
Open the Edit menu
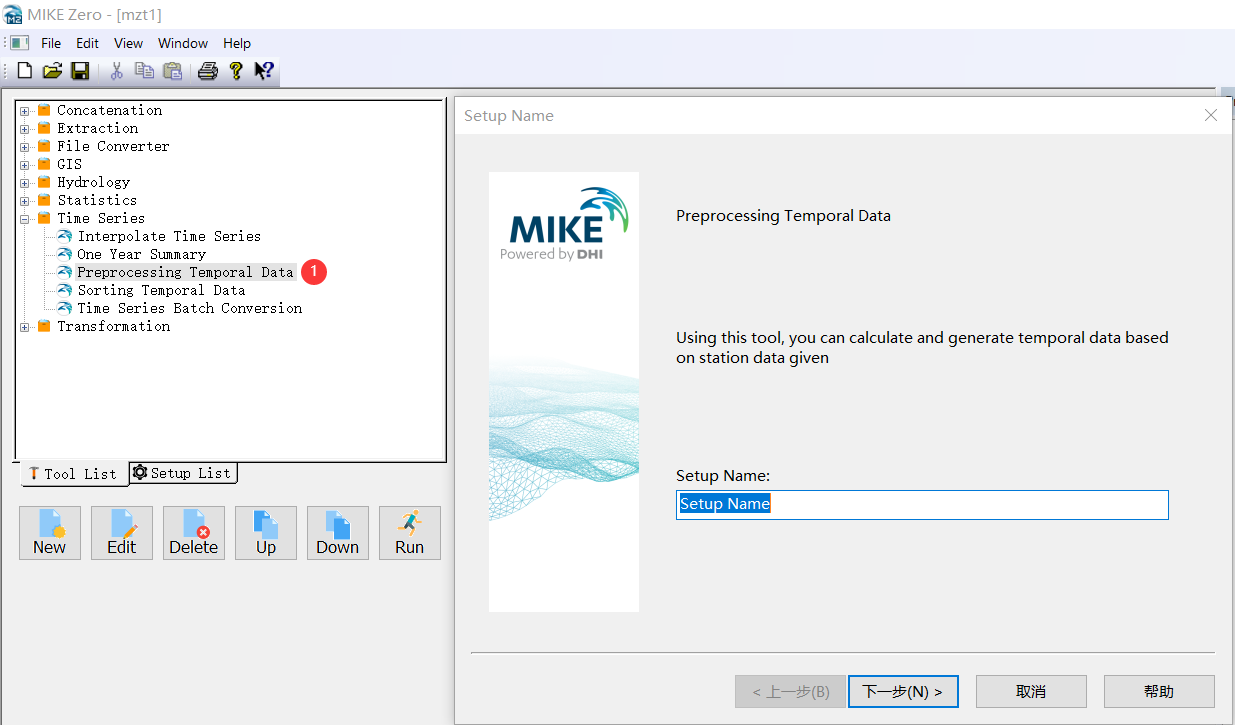pyautogui.click(x=86, y=43)
